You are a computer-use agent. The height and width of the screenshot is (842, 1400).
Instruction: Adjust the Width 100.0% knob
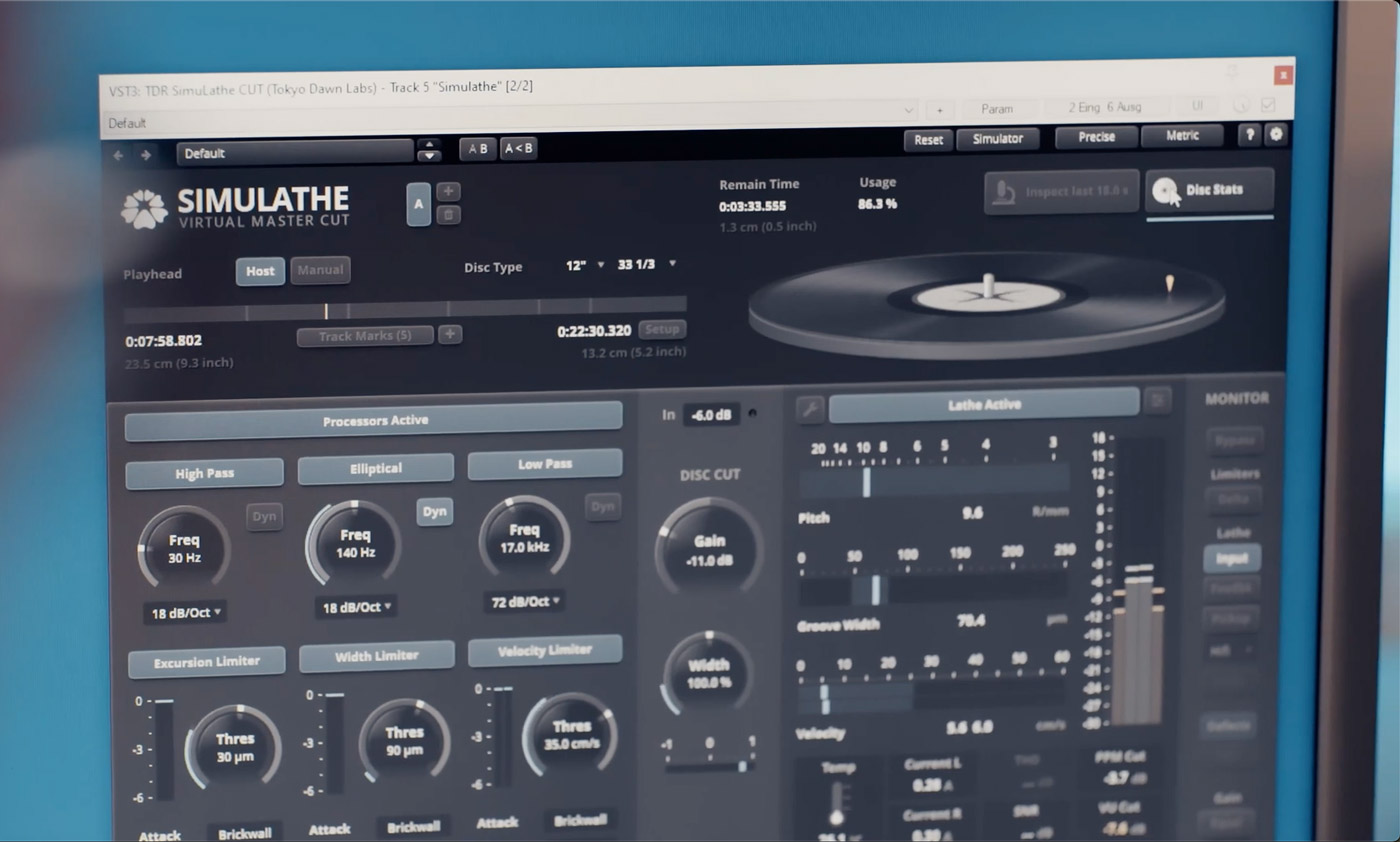point(709,673)
